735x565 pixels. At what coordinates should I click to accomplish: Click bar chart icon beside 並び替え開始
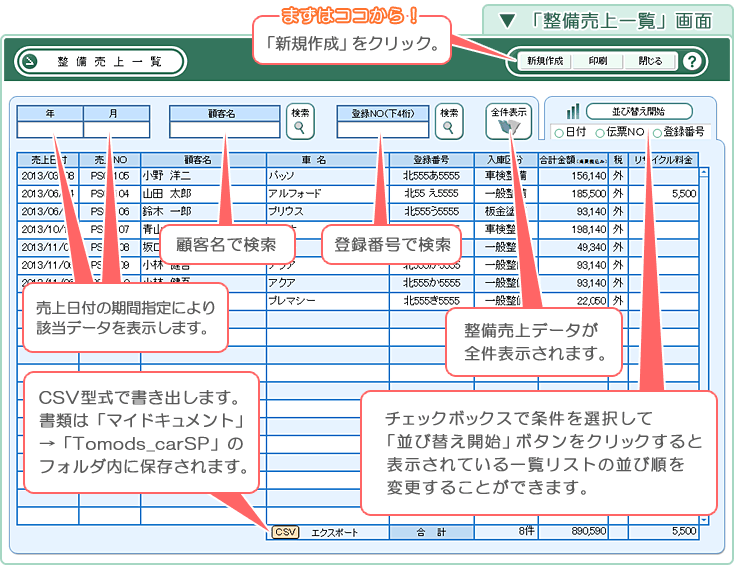[573, 112]
